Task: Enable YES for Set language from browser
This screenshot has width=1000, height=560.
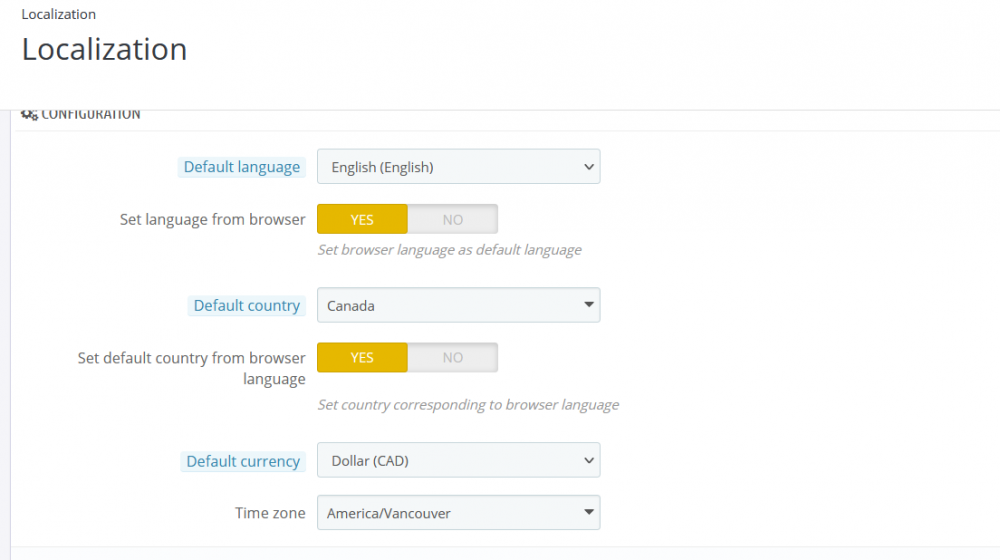Action: [x=362, y=219]
